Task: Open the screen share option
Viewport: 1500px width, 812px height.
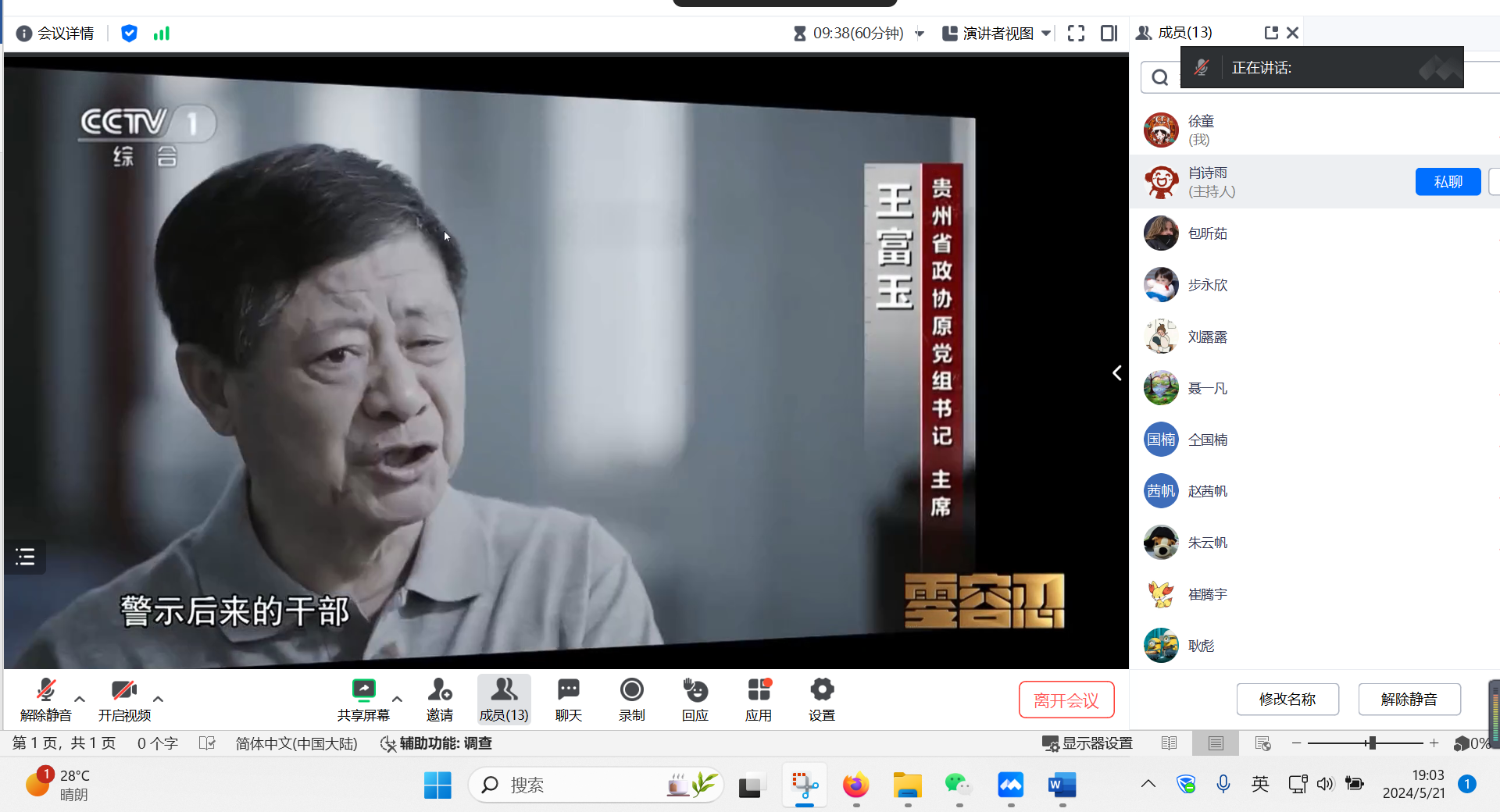Action: (363, 699)
